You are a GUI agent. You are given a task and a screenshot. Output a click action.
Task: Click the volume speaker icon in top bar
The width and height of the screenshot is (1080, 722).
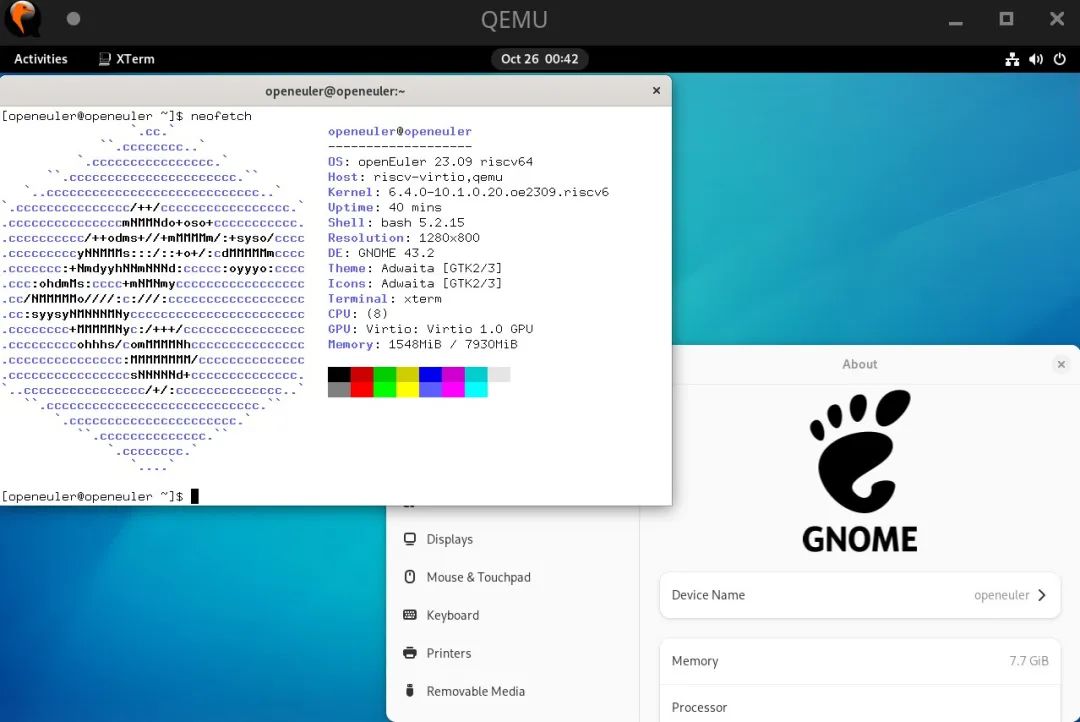coord(1036,59)
